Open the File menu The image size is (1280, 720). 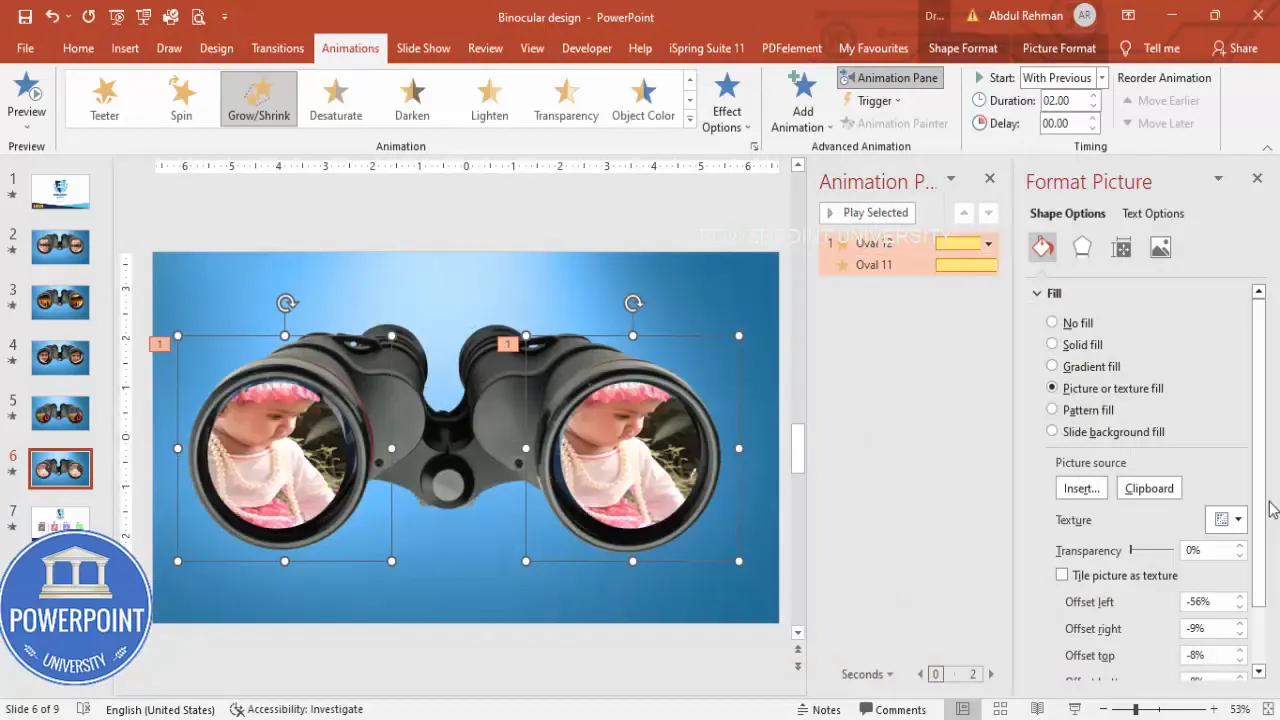click(25, 48)
